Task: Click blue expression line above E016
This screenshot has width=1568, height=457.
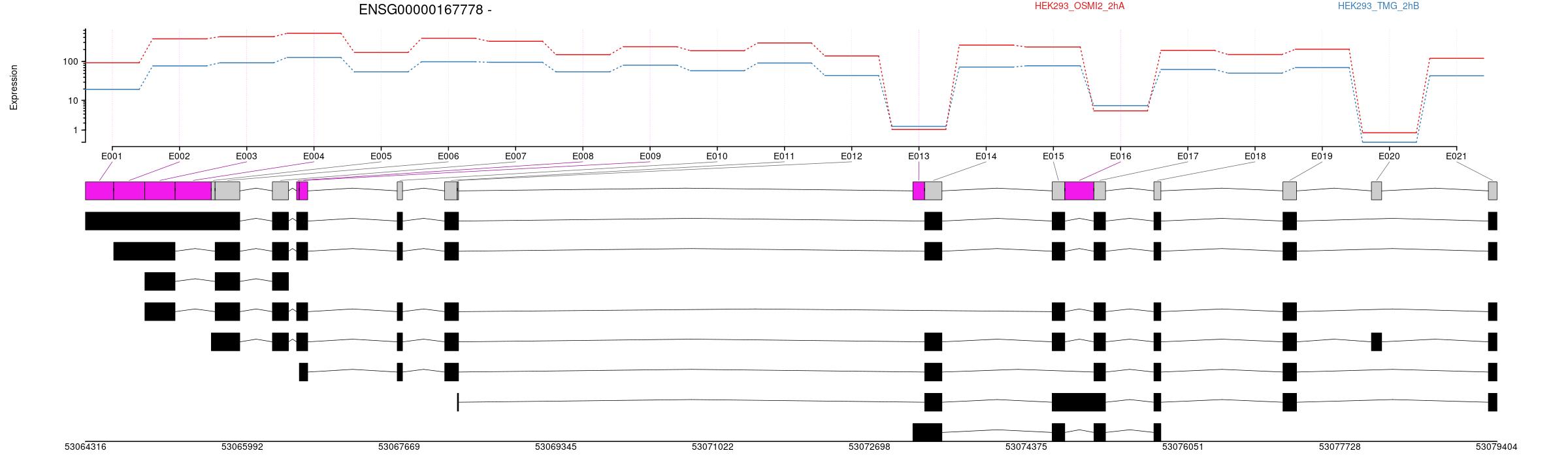Action: pos(1120,106)
